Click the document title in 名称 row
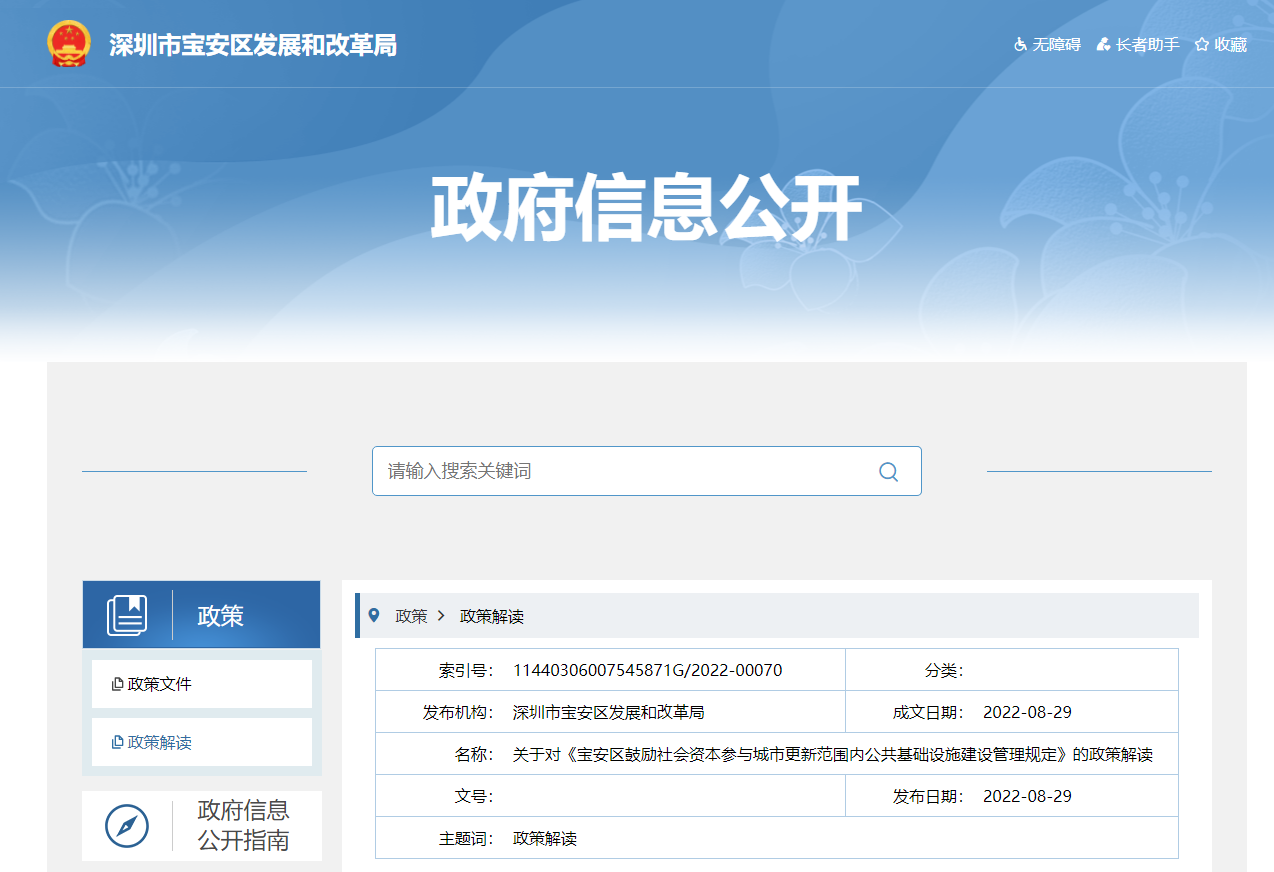This screenshot has height=872, width=1274. (x=832, y=754)
